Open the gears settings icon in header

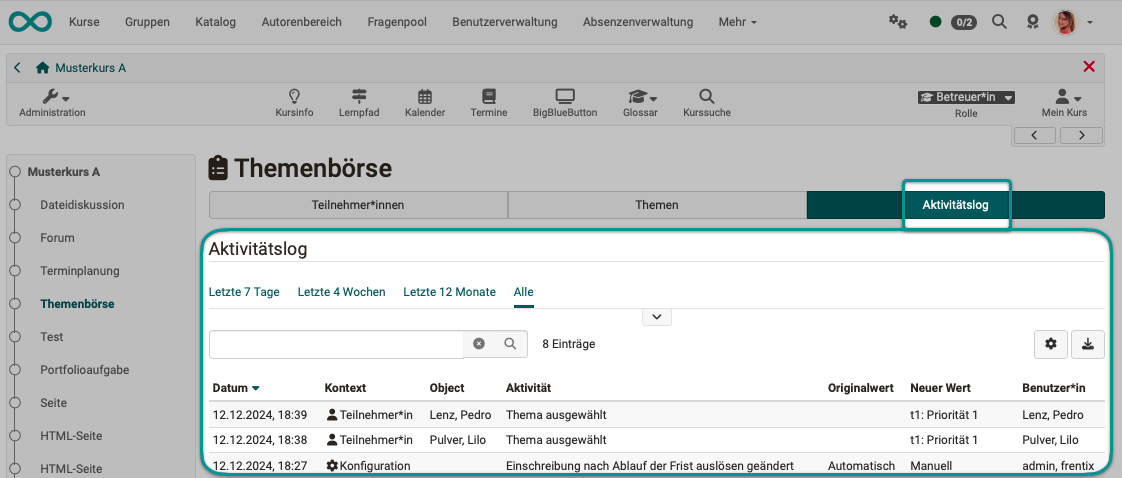click(x=897, y=21)
